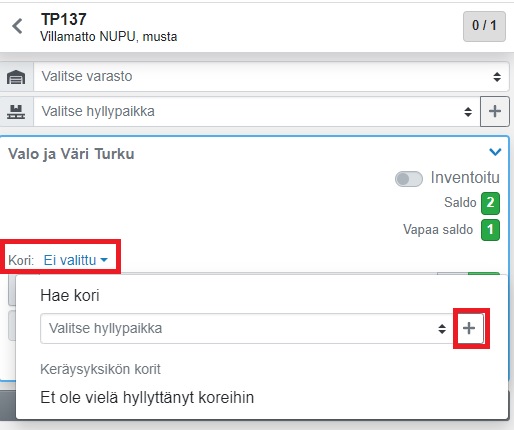Open the Kori Ei valittu dropdown
The width and height of the screenshot is (514, 430).
pos(75,260)
